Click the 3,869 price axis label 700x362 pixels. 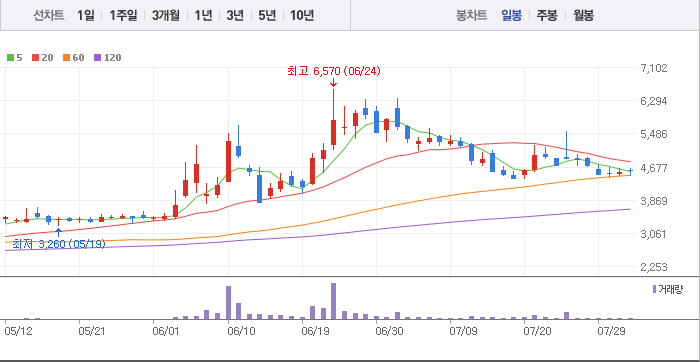click(654, 201)
